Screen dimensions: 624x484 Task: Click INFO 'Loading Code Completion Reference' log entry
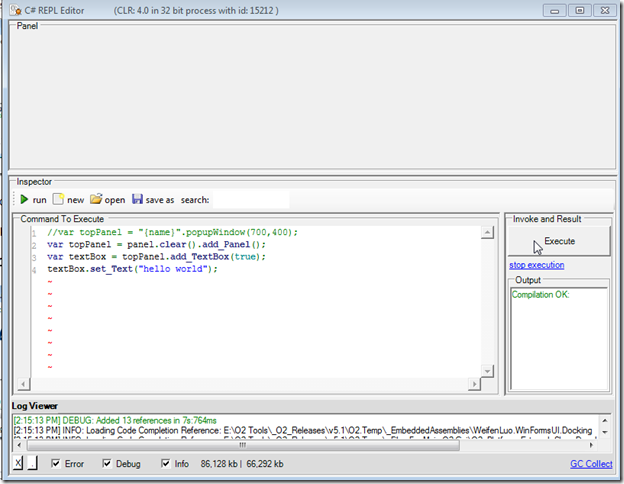point(303,430)
